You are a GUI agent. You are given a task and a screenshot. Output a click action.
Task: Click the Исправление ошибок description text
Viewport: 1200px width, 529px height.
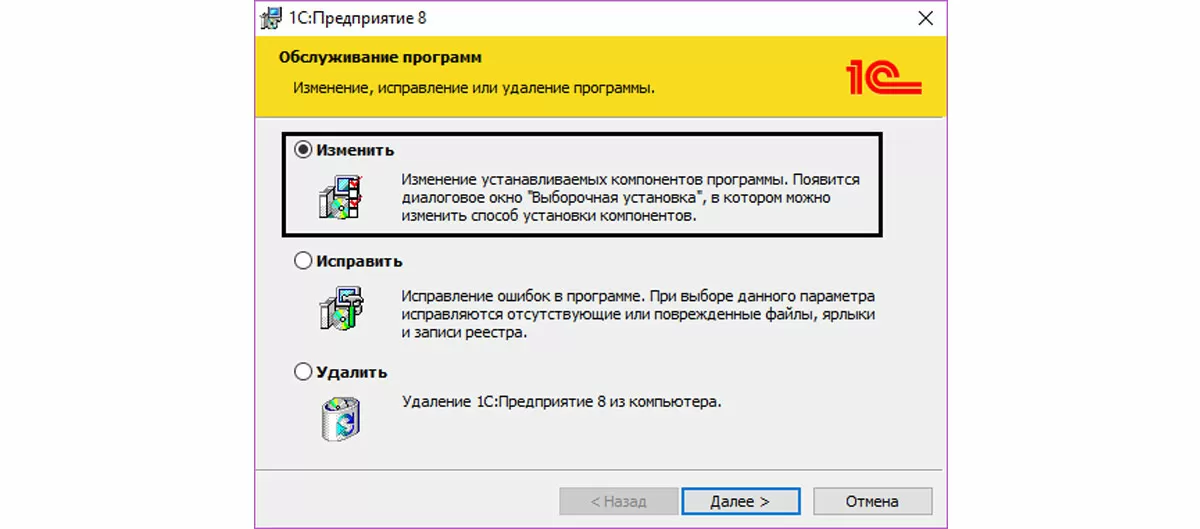pos(638,314)
